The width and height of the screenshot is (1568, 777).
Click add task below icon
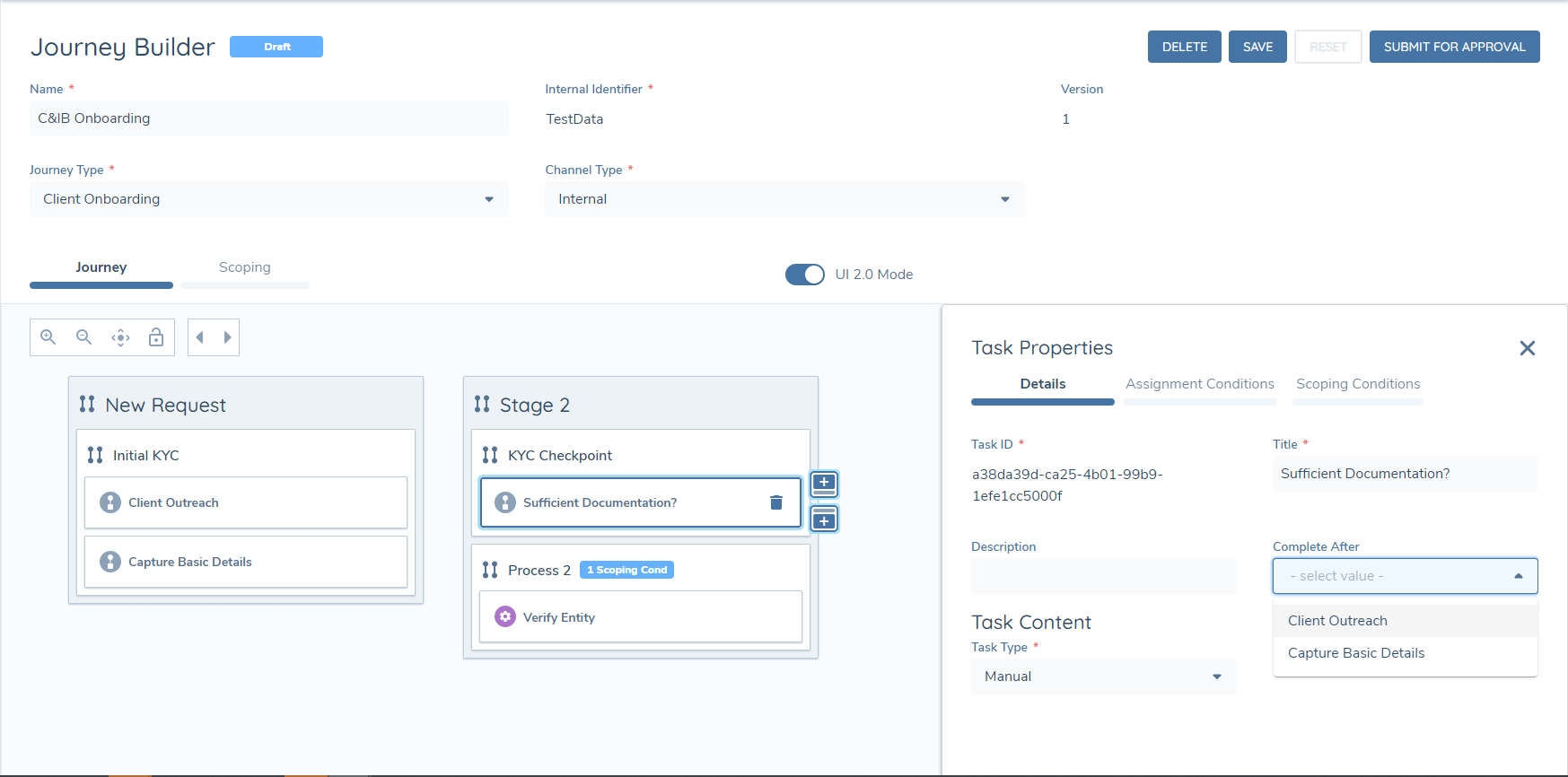point(824,519)
